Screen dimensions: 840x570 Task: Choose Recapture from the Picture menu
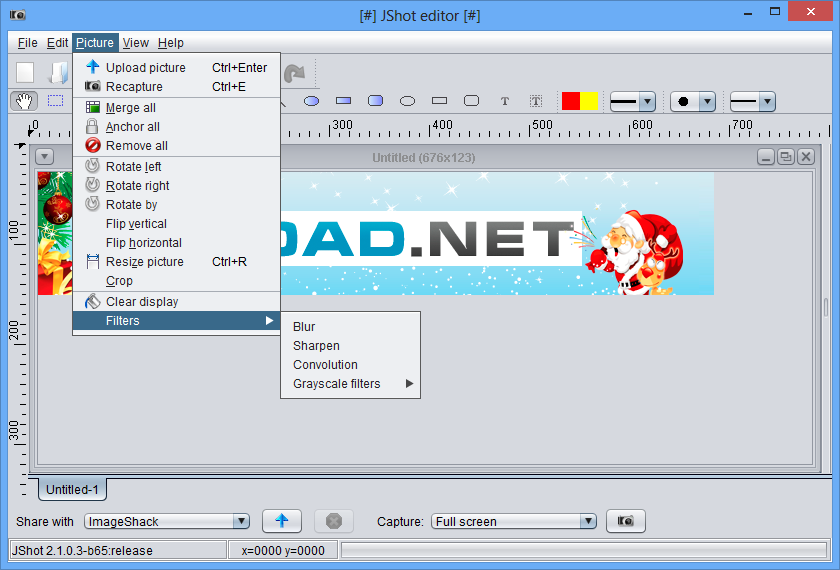click(x=176, y=86)
